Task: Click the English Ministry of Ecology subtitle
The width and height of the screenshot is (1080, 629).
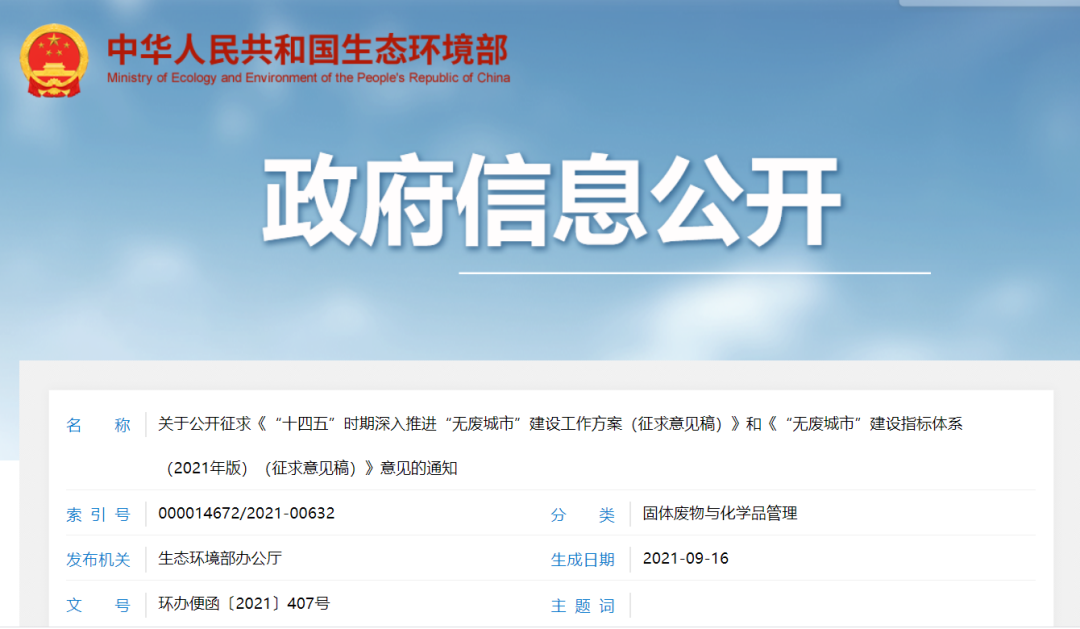Action: [x=308, y=78]
